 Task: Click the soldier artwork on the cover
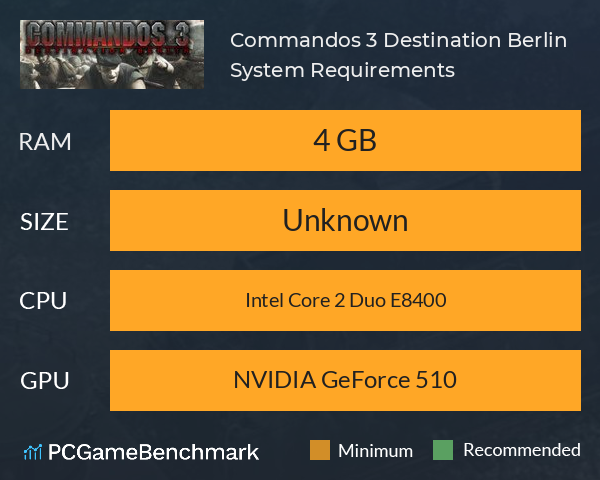(111, 72)
